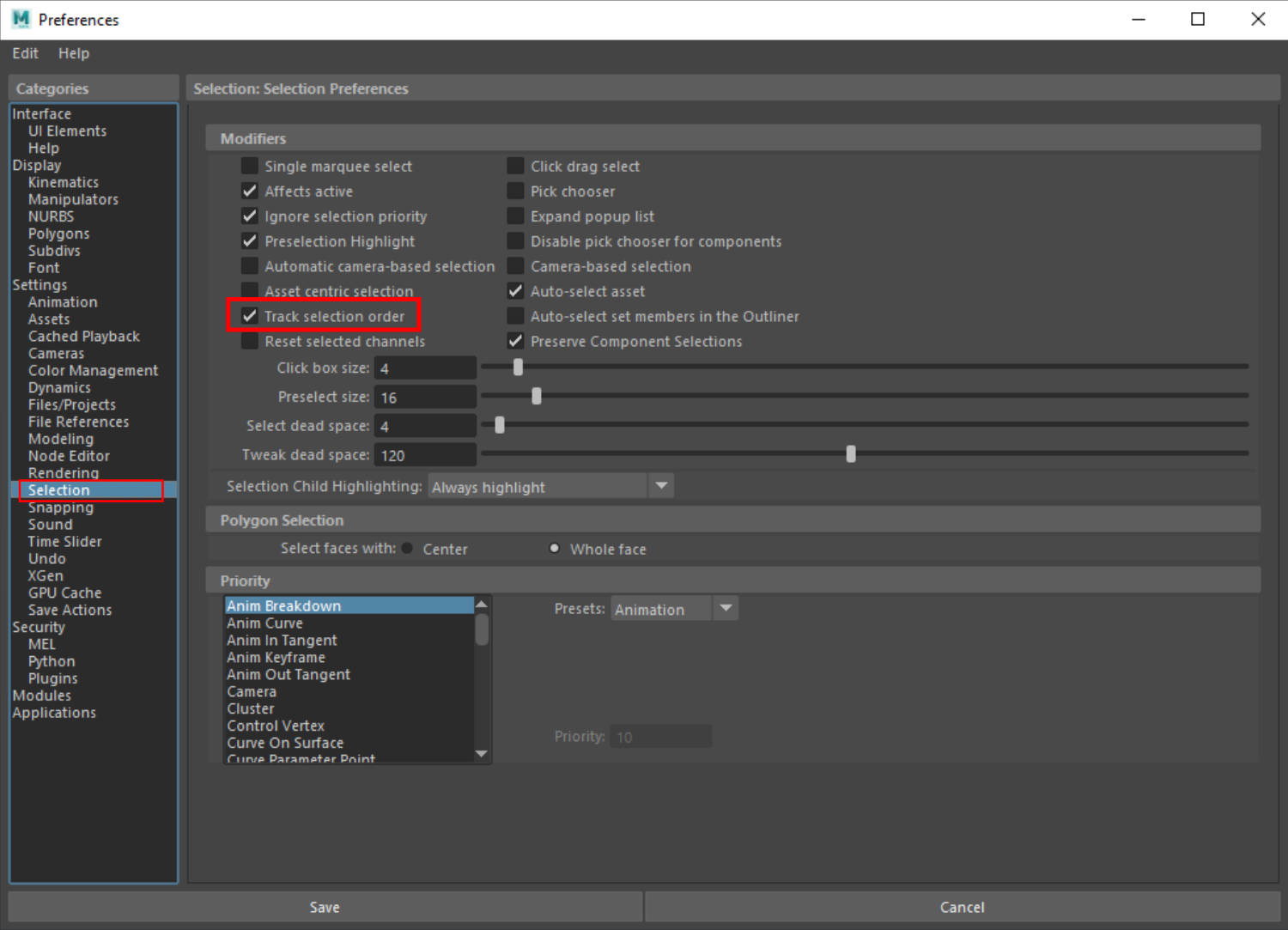Click the Tweak dead space slider handle

pyautogui.click(x=851, y=453)
